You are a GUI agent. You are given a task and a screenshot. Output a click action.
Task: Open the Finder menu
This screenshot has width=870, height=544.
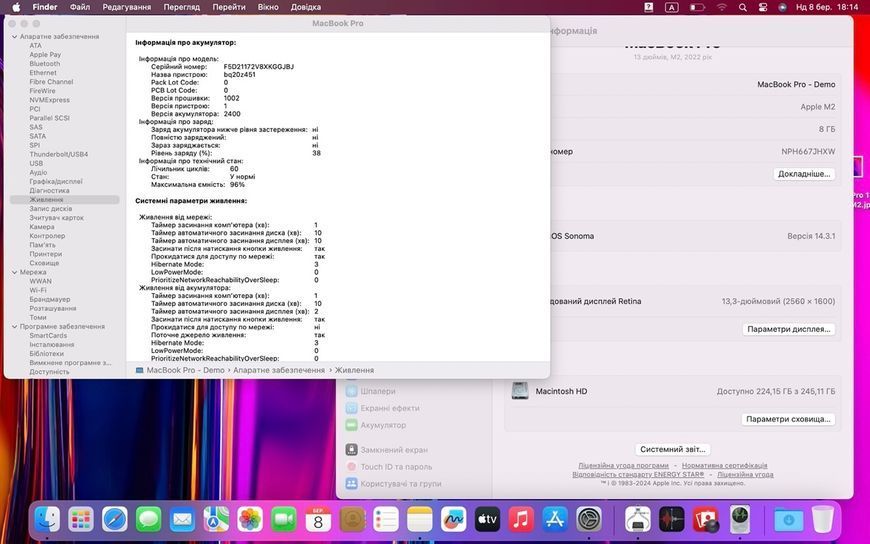pos(45,7)
